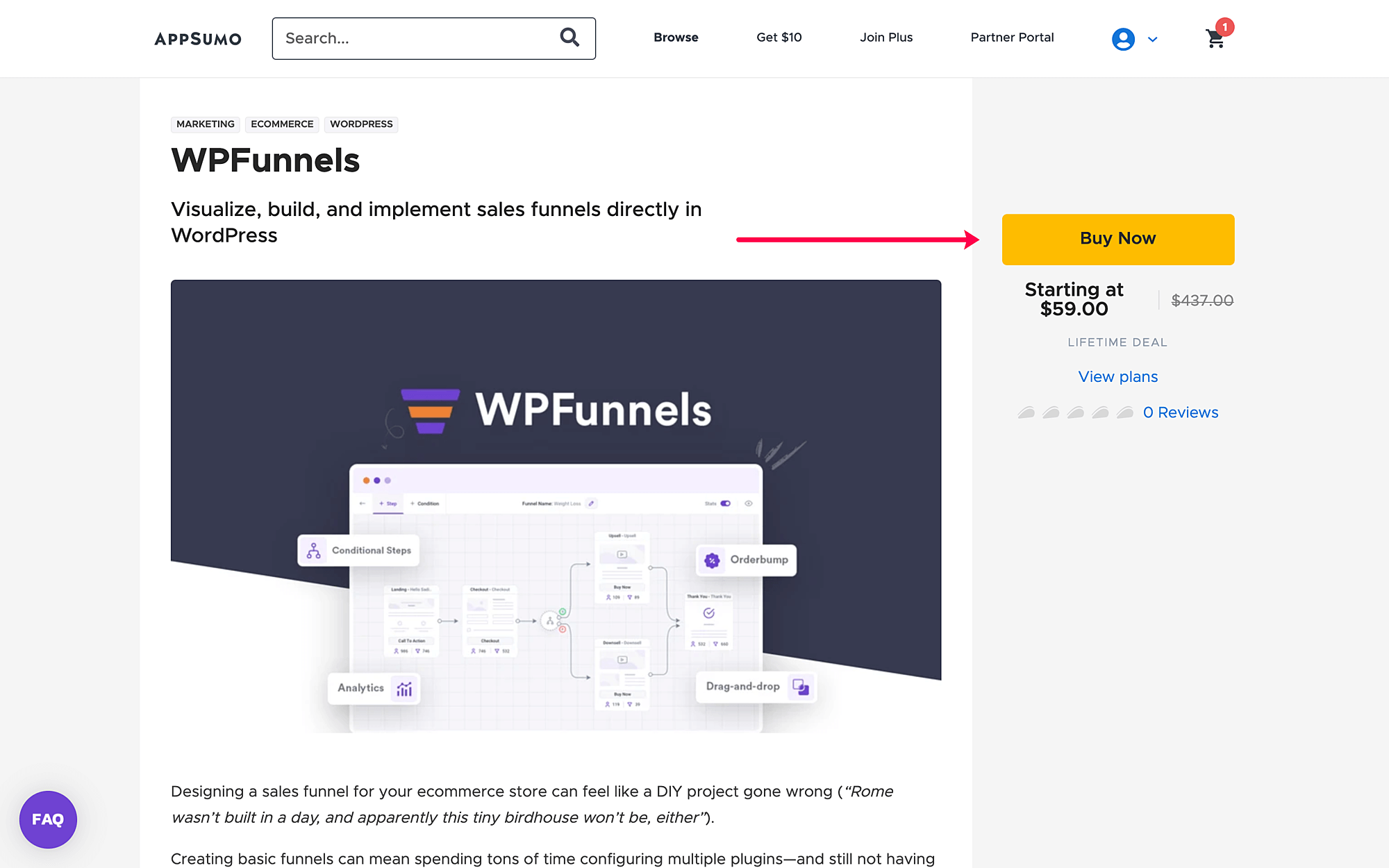Open the View plans link
Image resolution: width=1389 pixels, height=868 pixels.
[x=1118, y=377]
